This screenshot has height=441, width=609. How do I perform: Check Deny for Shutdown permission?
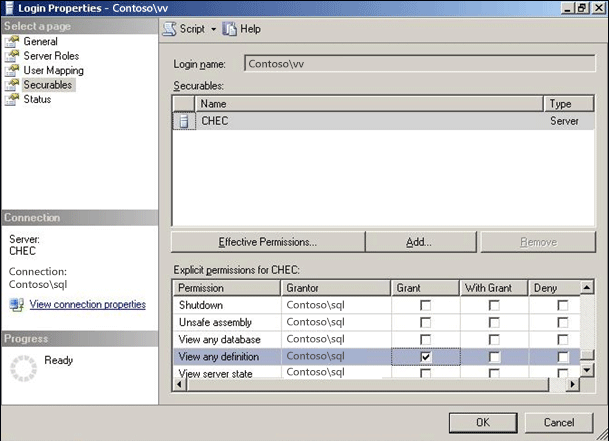tap(562, 305)
